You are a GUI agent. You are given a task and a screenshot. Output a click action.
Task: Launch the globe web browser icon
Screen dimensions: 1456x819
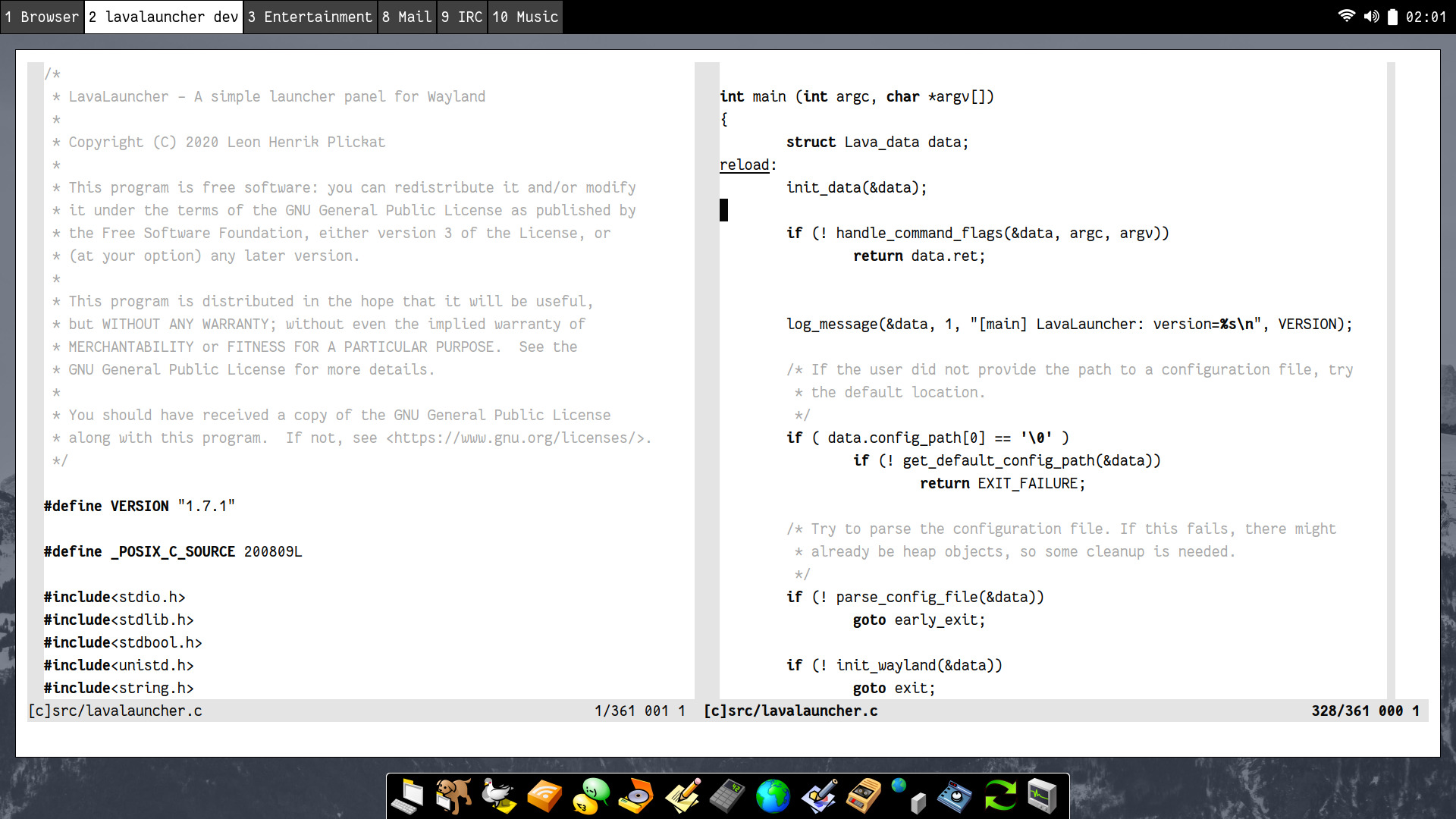point(773,796)
